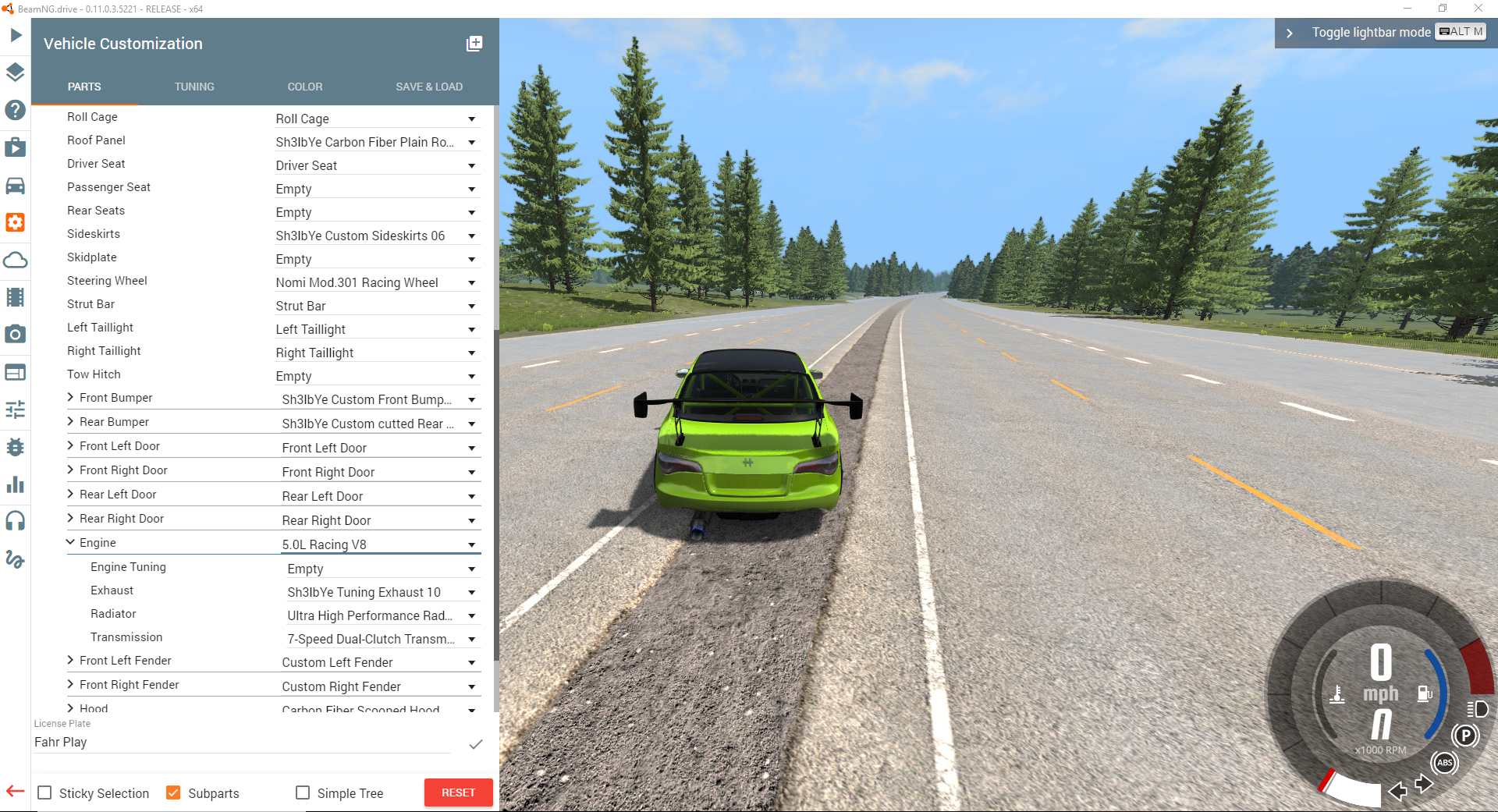Click the headlights indicator on gauge

(x=1478, y=709)
